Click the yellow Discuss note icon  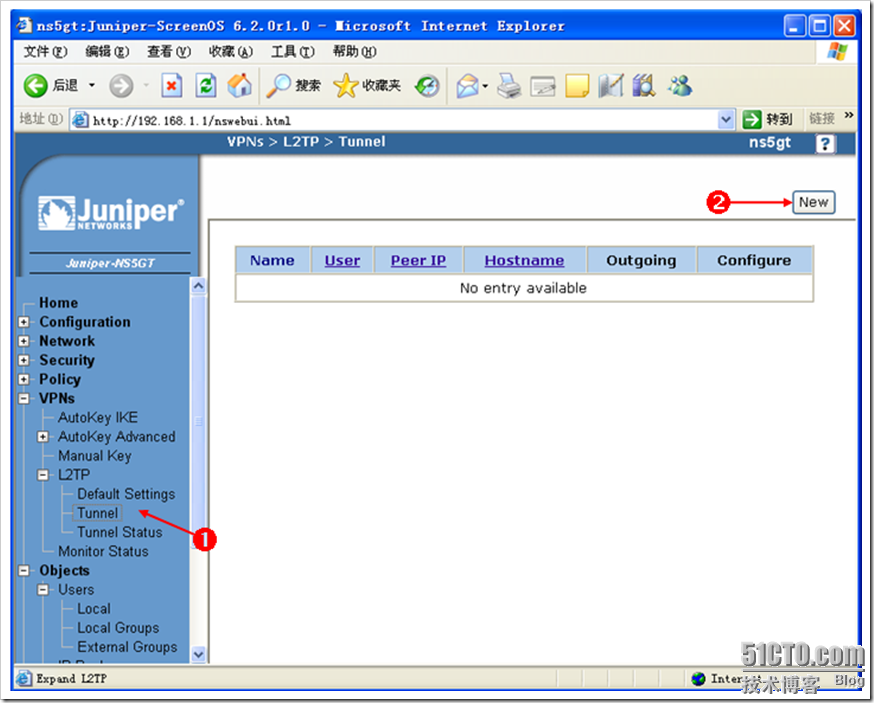pyautogui.click(x=577, y=86)
